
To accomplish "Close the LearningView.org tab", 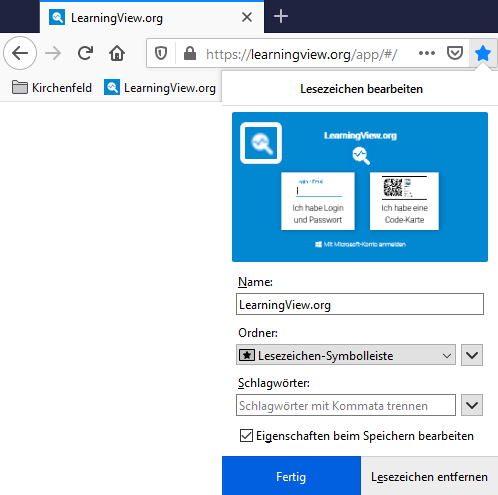I will 247,17.
